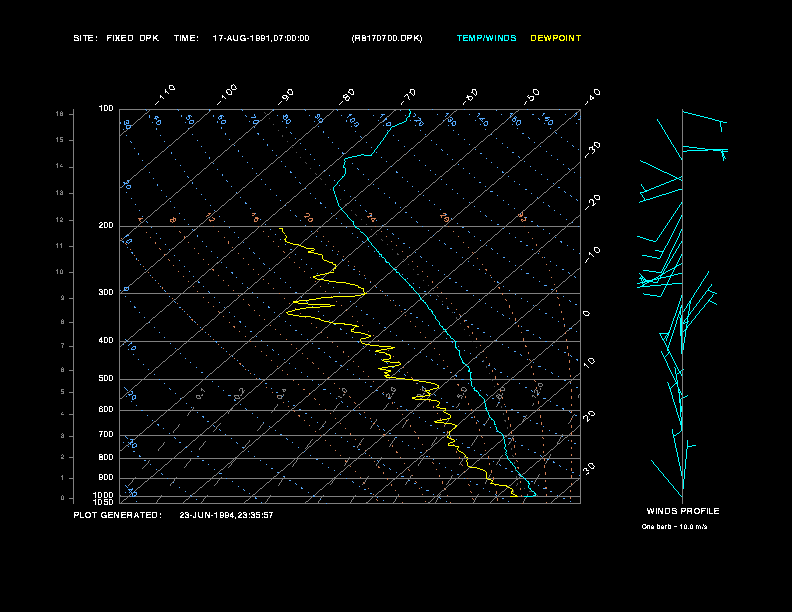Image resolution: width=792 pixels, height=612 pixels.
Task: Click the 7 km height scale tick
Action: click(x=63, y=346)
